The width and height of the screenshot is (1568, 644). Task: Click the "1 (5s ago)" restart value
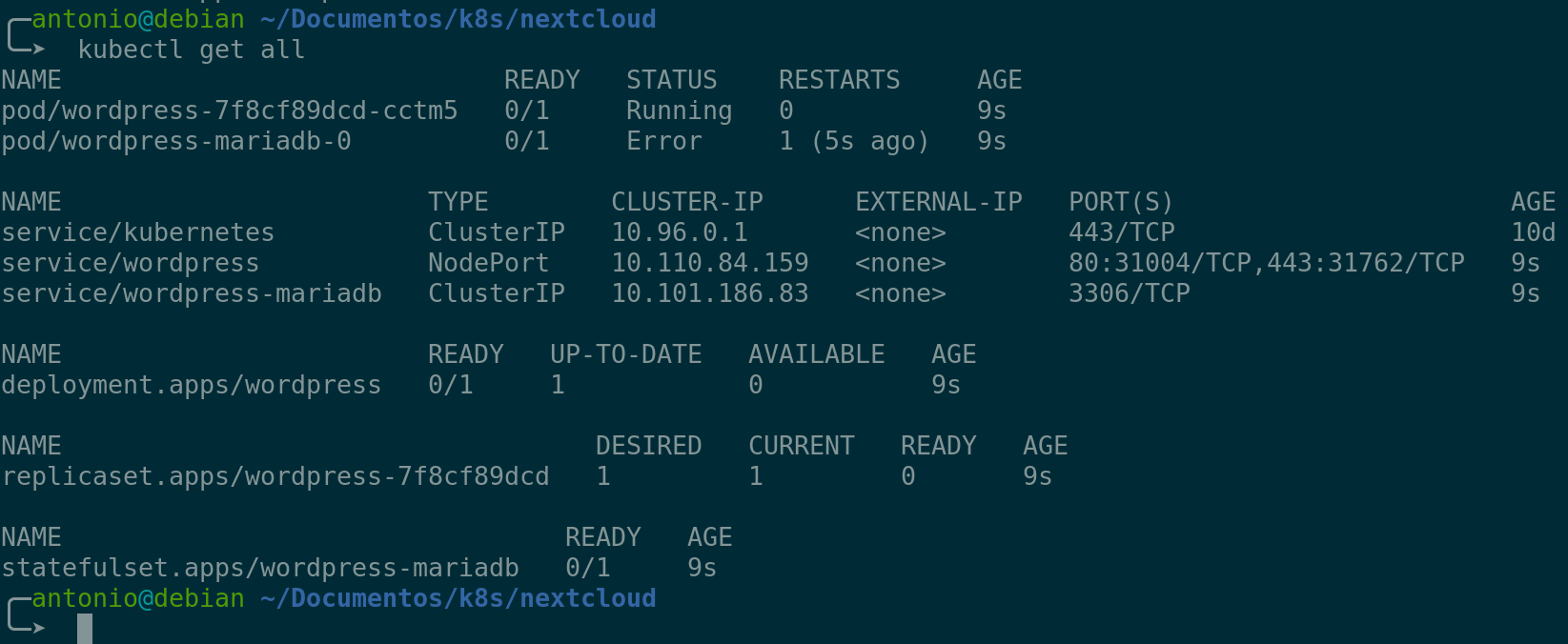click(853, 141)
